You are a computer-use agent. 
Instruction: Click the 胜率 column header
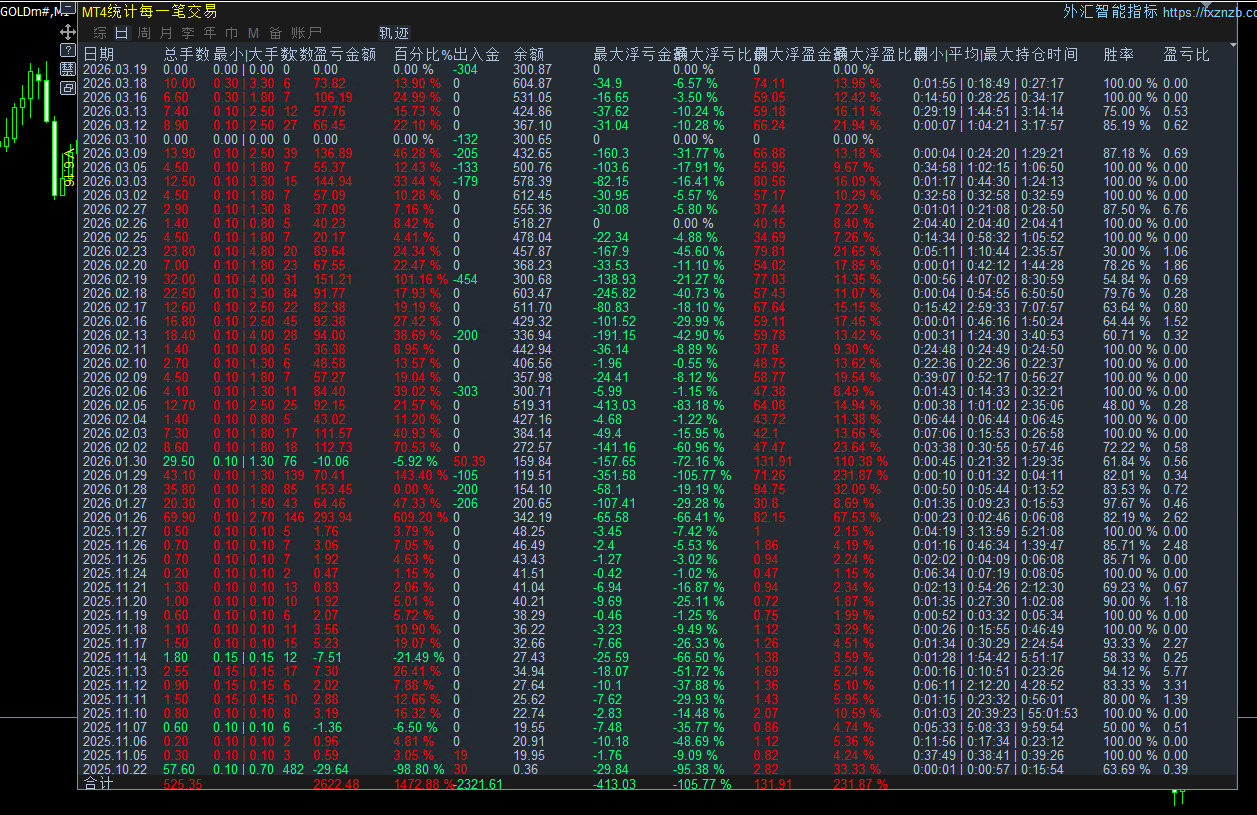[1118, 54]
